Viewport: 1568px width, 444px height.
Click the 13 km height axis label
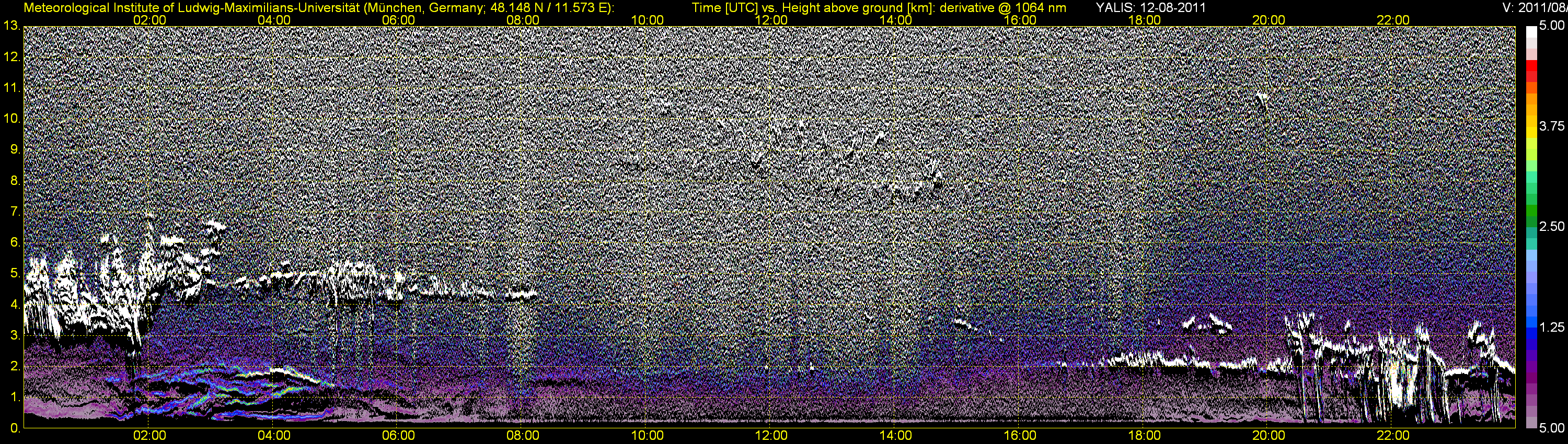click(x=11, y=26)
